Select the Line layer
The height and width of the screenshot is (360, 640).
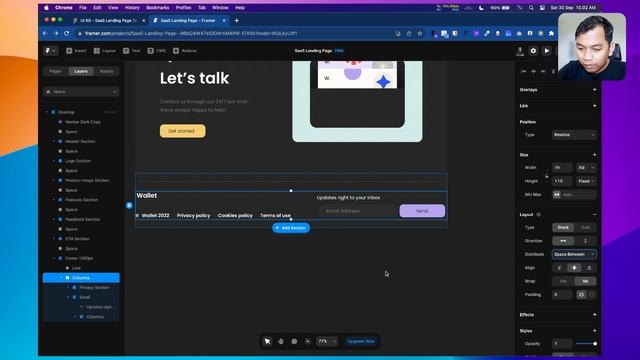point(76,268)
